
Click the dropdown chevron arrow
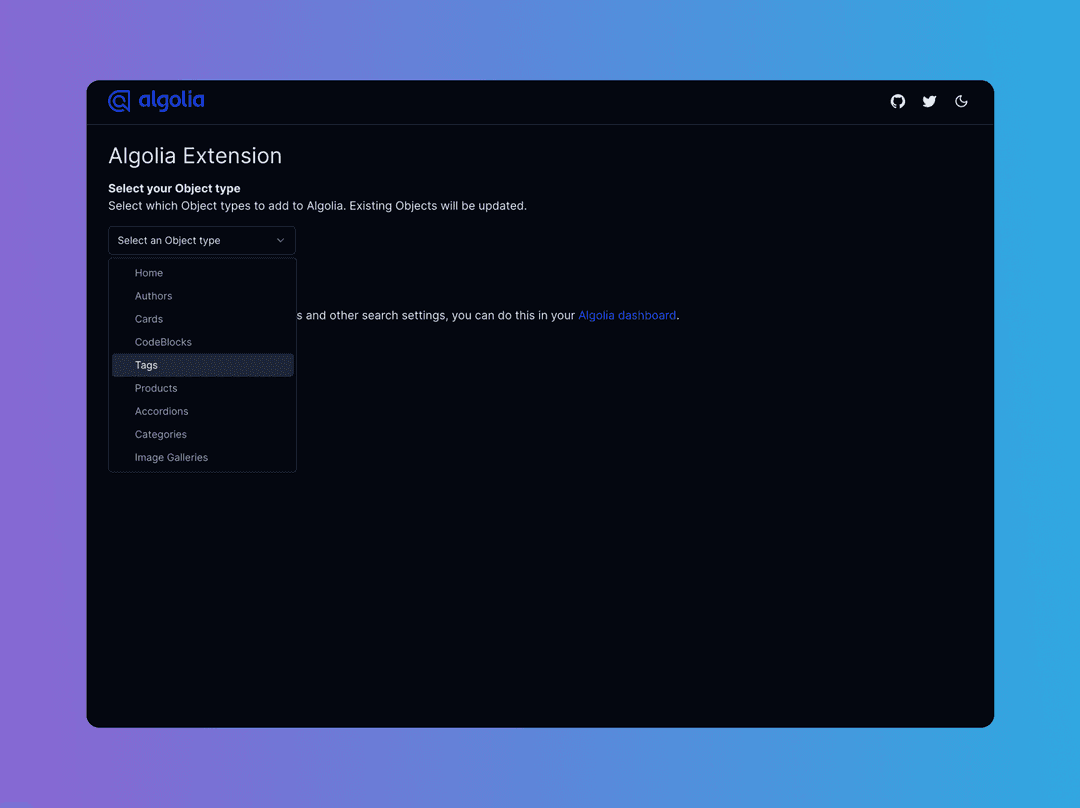point(280,240)
